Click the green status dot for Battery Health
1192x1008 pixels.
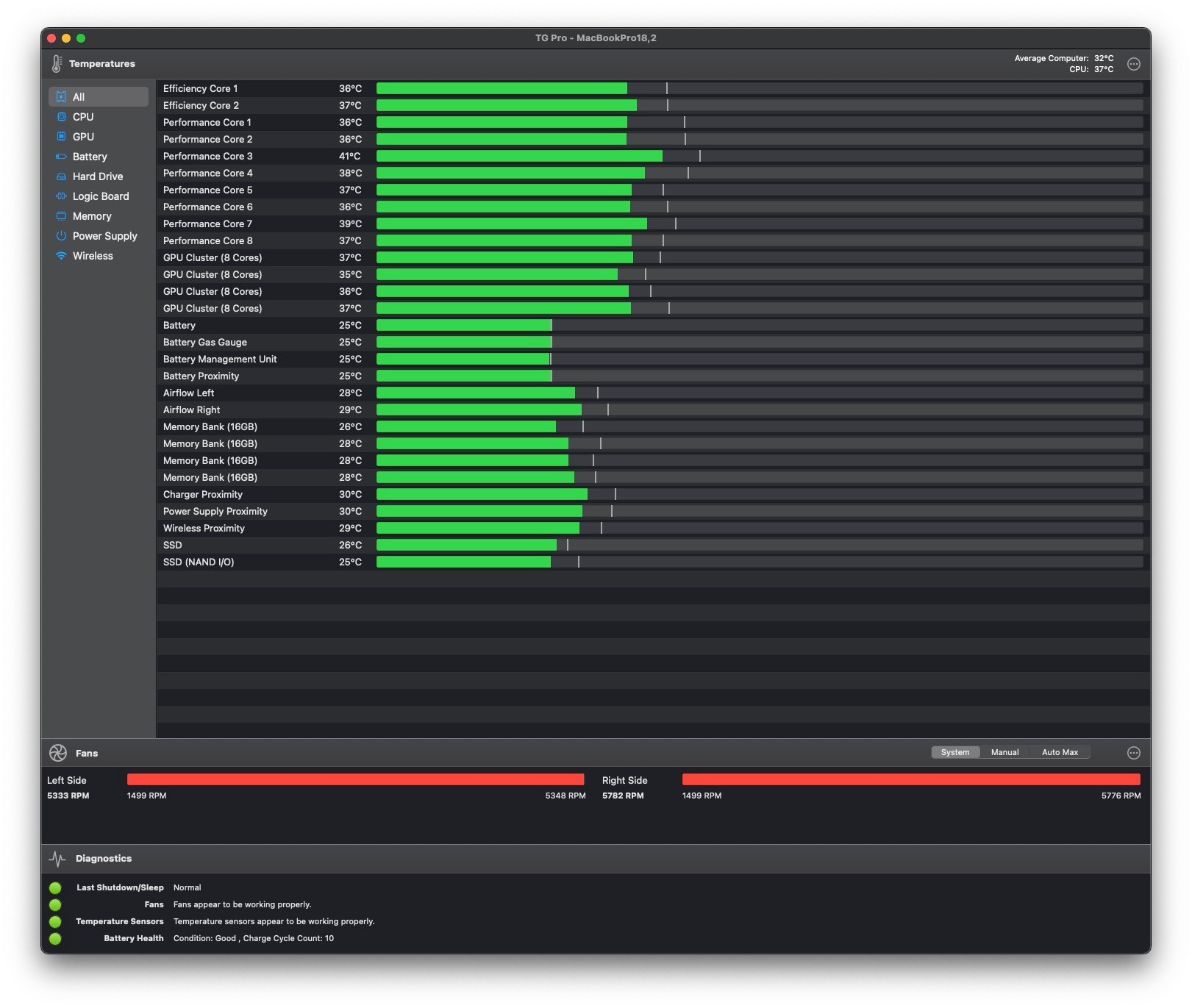[55, 939]
